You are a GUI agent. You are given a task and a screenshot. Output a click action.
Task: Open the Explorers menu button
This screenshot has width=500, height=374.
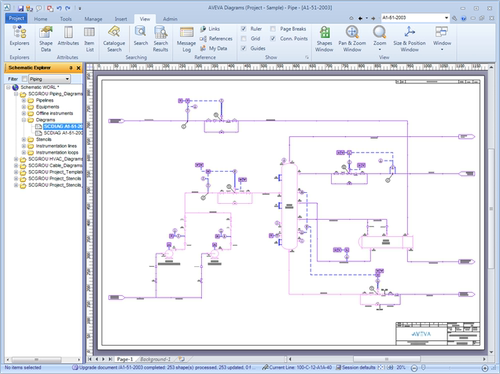click(x=19, y=39)
